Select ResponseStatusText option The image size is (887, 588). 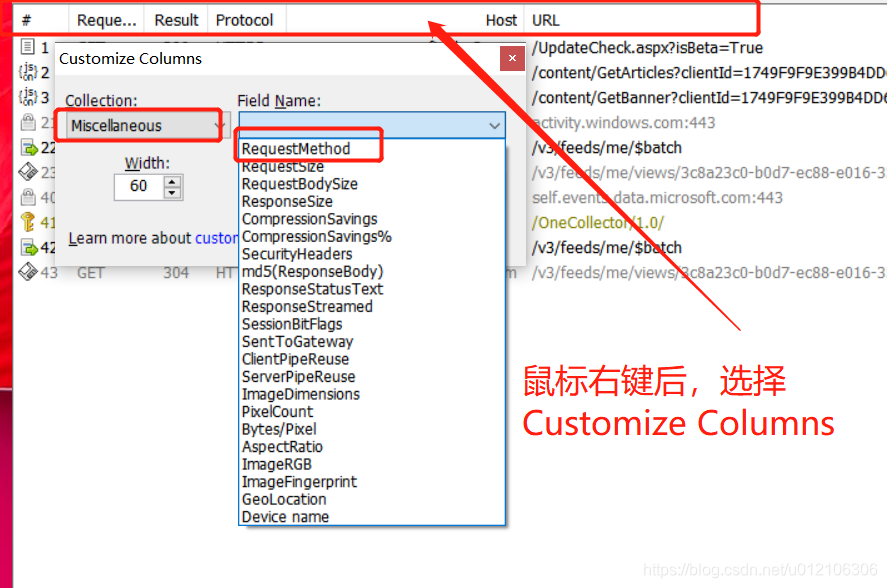tap(312, 289)
